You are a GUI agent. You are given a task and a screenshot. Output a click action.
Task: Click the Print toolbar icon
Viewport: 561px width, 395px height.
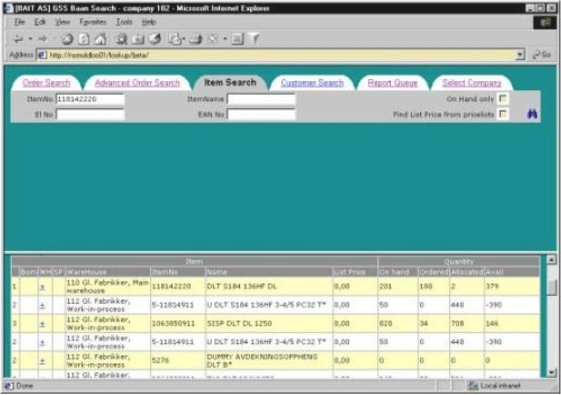coord(196,39)
